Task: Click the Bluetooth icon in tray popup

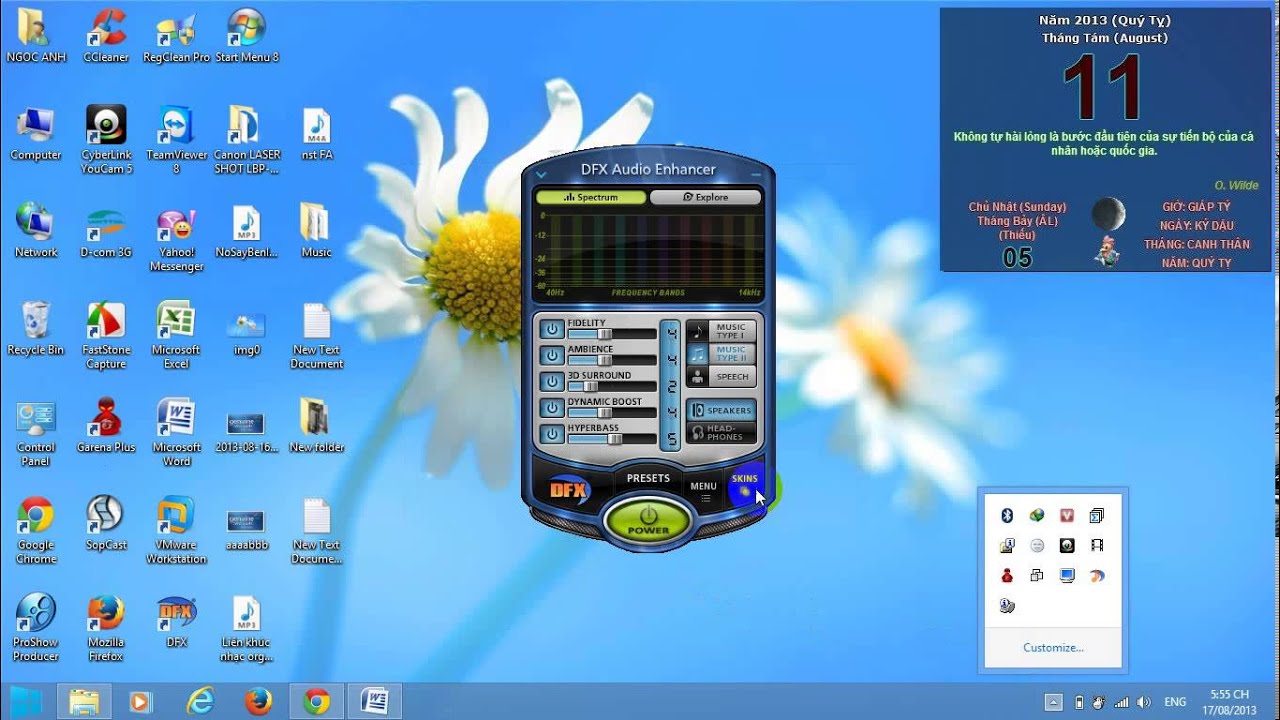Action: coord(1008,515)
